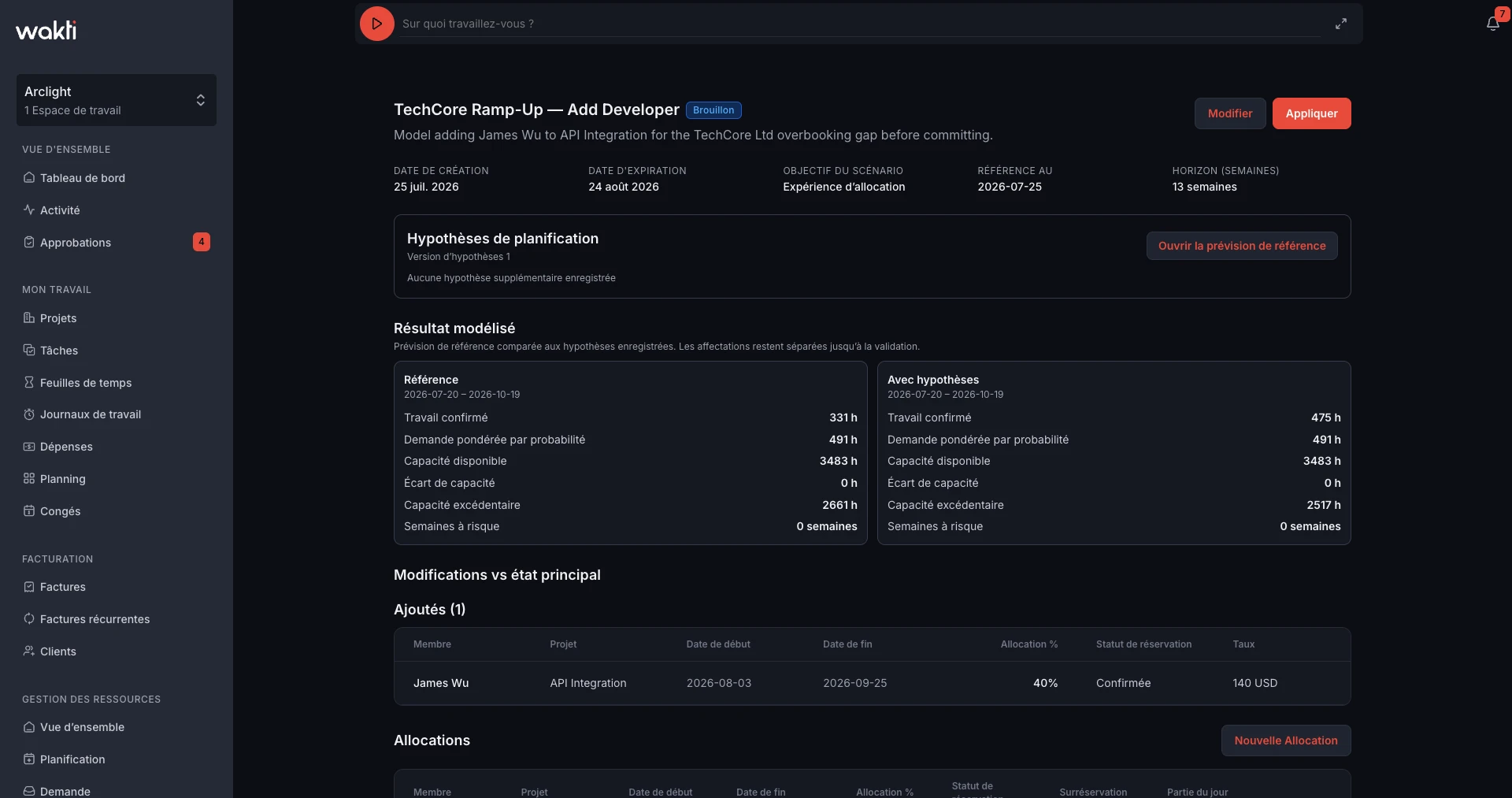Screen dimensions: 1512x798
Task: Click the 140 USD rate value
Action: point(1254,683)
